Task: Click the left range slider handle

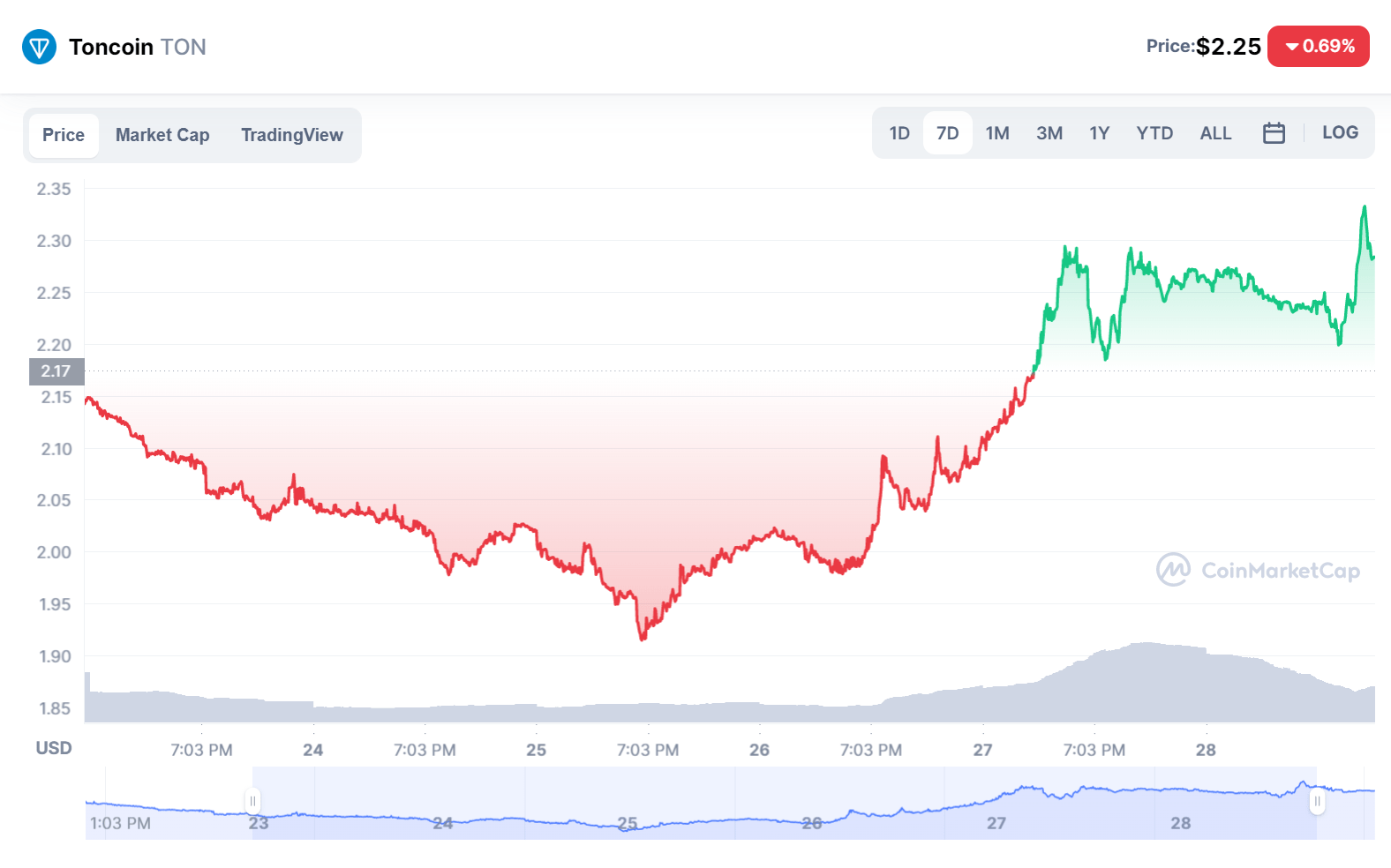Action: pyautogui.click(x=252, y=801)
